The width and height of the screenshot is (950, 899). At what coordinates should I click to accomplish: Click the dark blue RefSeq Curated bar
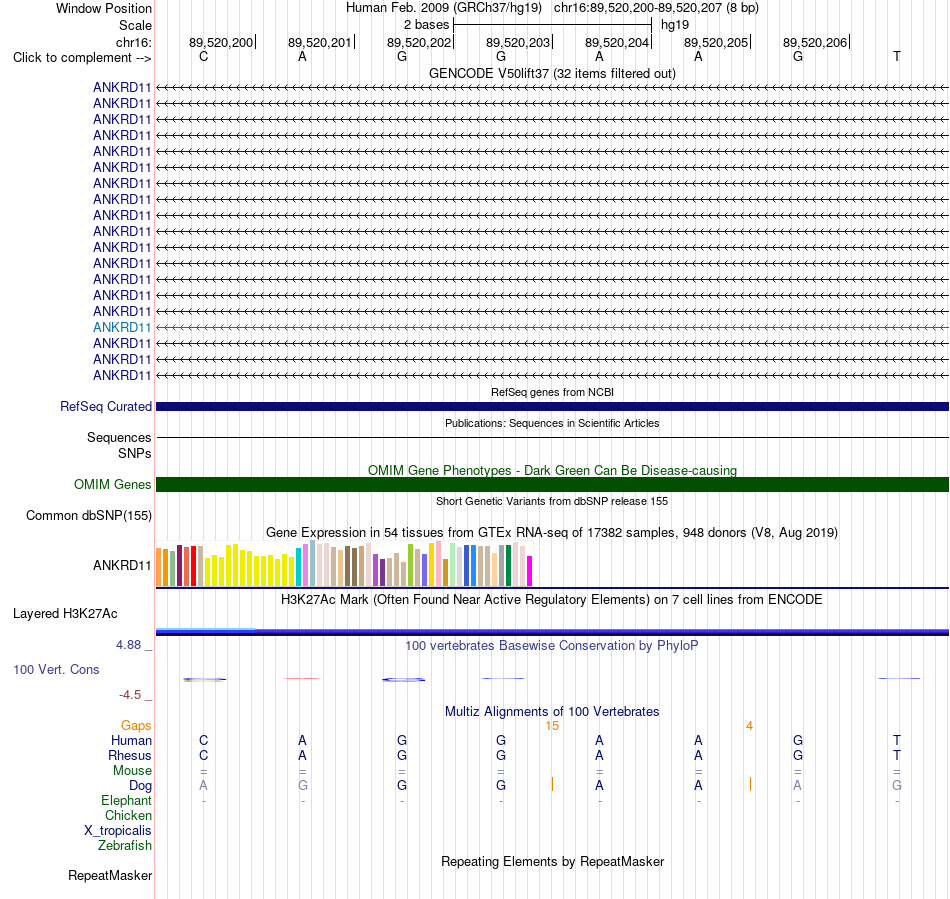(x=552, y=406)
